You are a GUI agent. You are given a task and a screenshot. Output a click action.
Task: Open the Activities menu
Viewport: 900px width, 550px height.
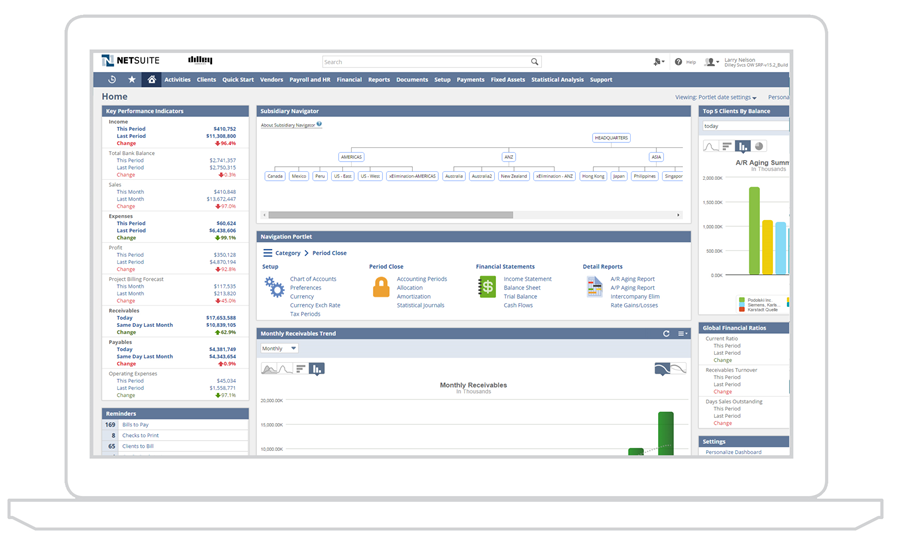click(177, 80)
